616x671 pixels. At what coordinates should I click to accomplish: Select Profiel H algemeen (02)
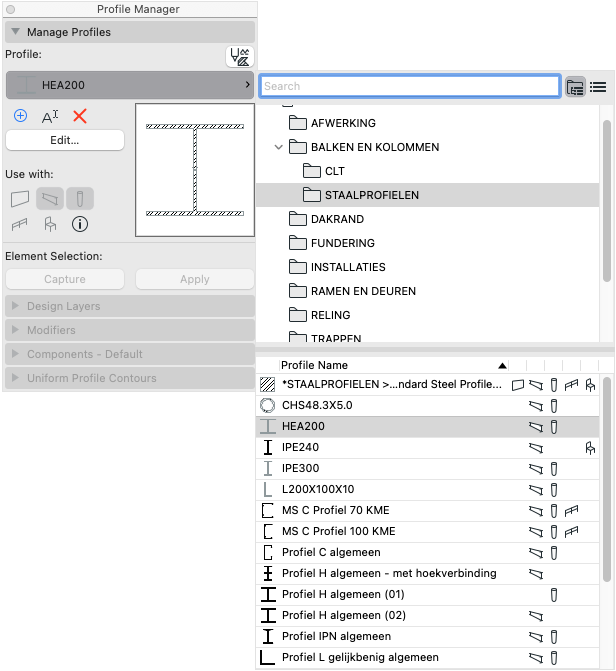(x=427, y=615)
